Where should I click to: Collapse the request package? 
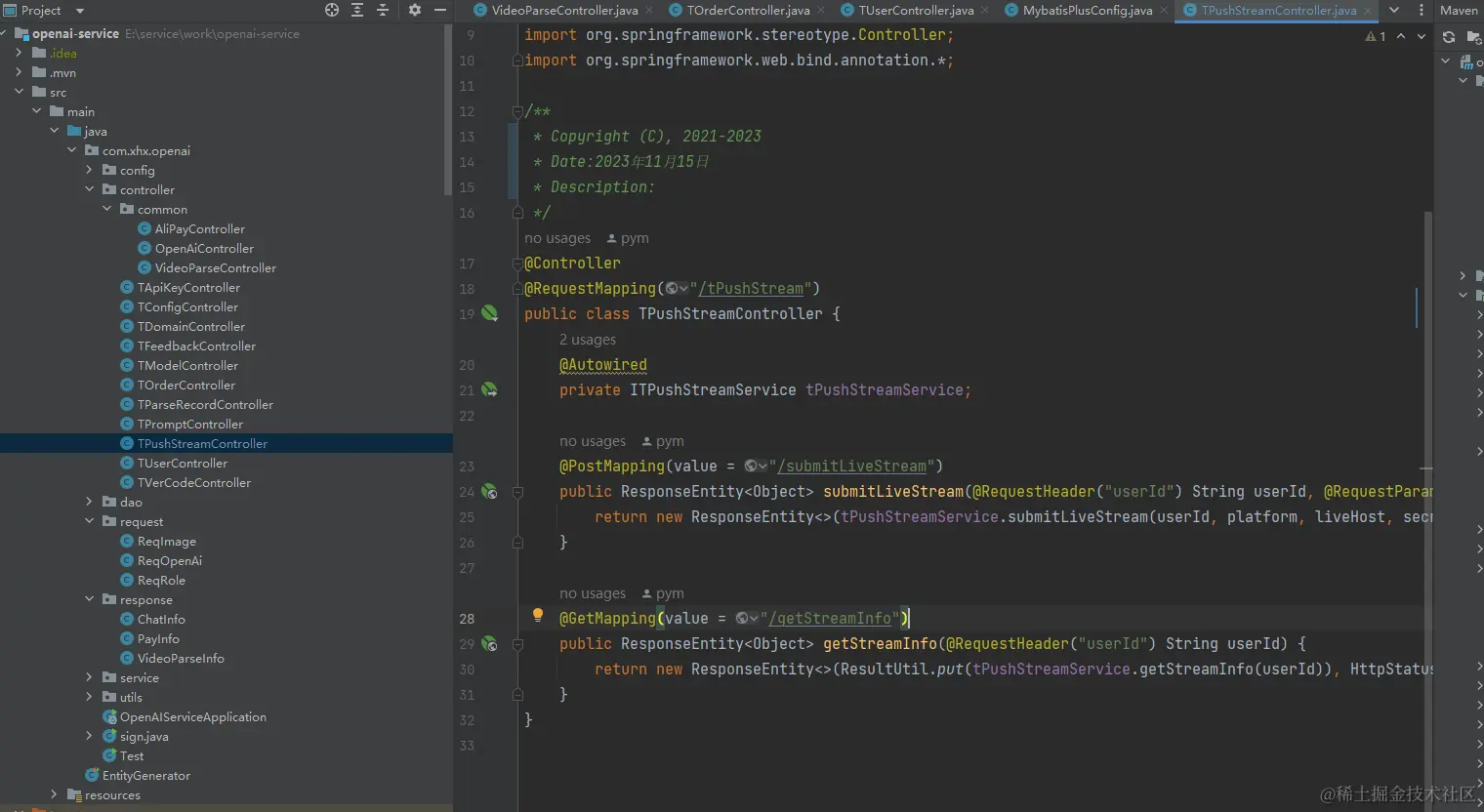coord(90,521)
